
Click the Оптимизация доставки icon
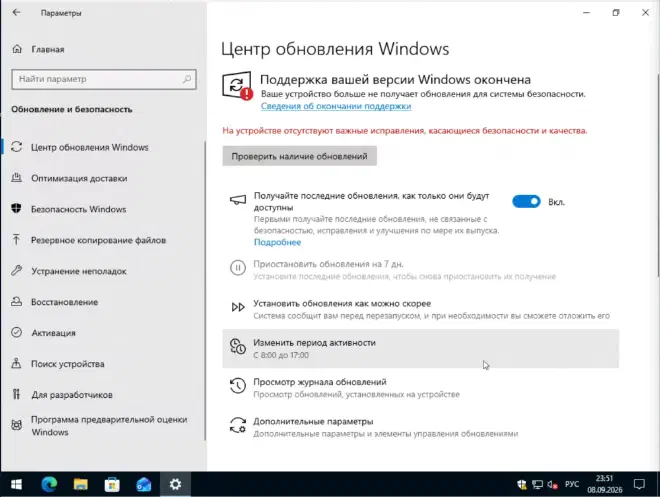point(16,178)
